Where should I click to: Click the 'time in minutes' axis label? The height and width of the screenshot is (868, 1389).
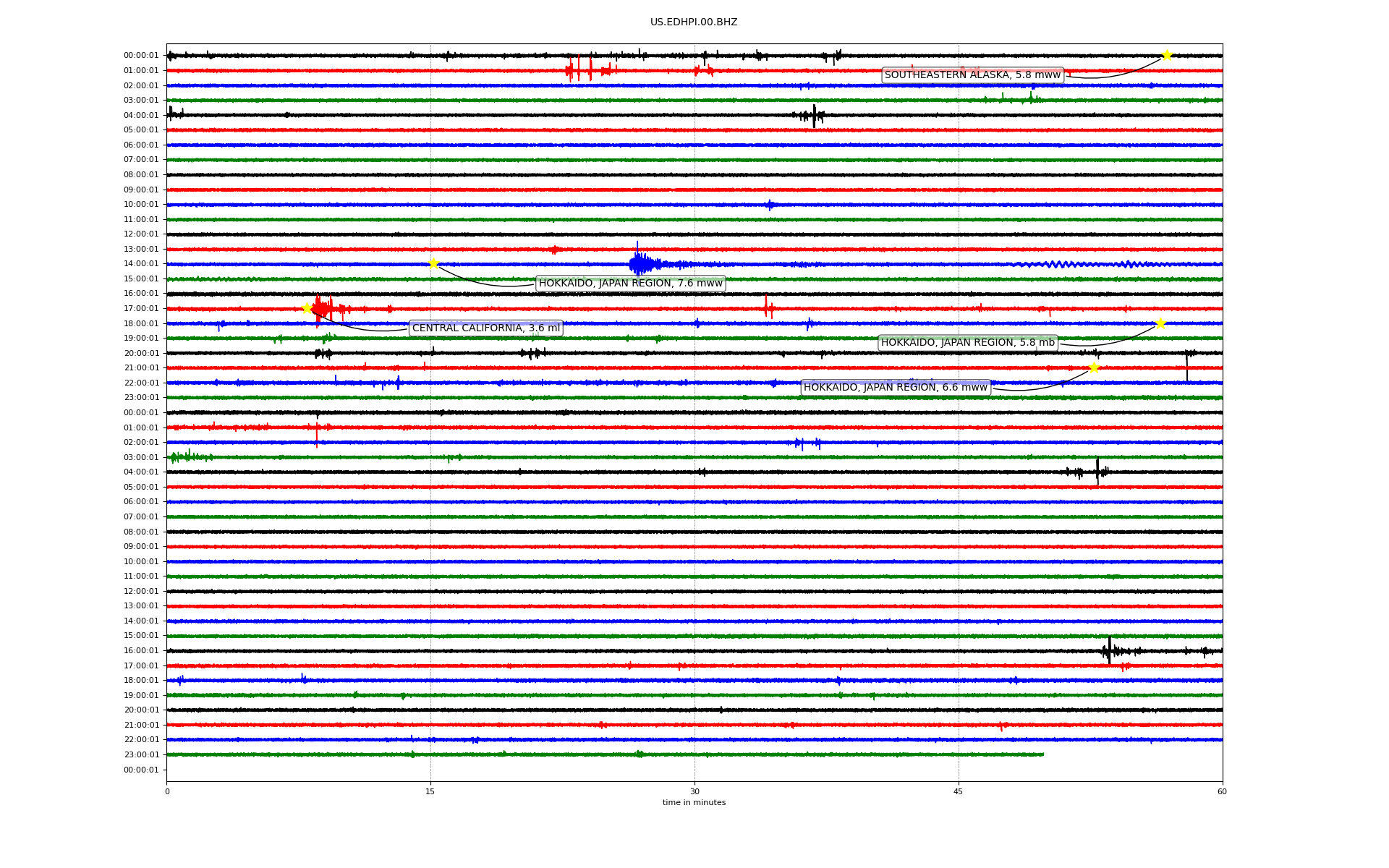tap(694, 803)
